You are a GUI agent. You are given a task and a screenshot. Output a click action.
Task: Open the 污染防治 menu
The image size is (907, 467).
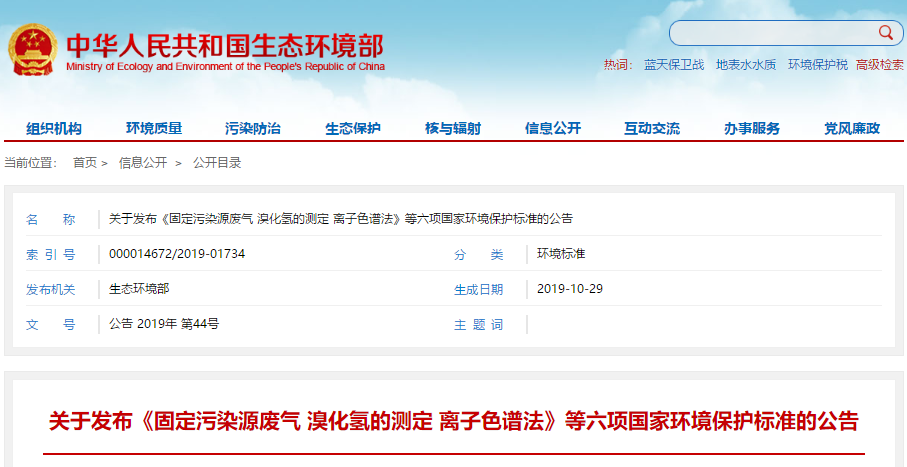(253, 128)
